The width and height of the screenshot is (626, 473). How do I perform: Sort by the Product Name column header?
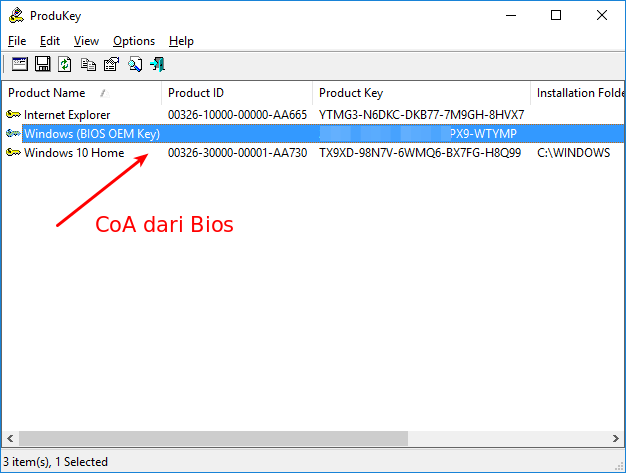82,93
